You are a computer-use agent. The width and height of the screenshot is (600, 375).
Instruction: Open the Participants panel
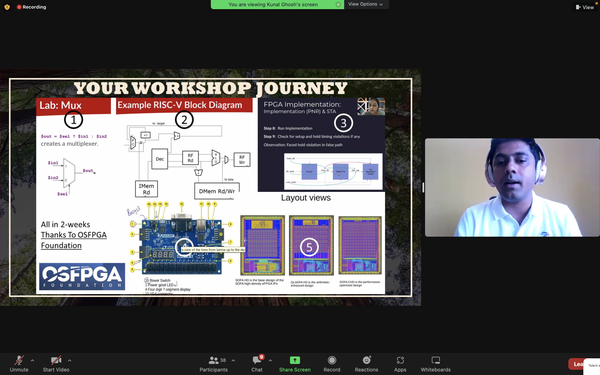214,364
